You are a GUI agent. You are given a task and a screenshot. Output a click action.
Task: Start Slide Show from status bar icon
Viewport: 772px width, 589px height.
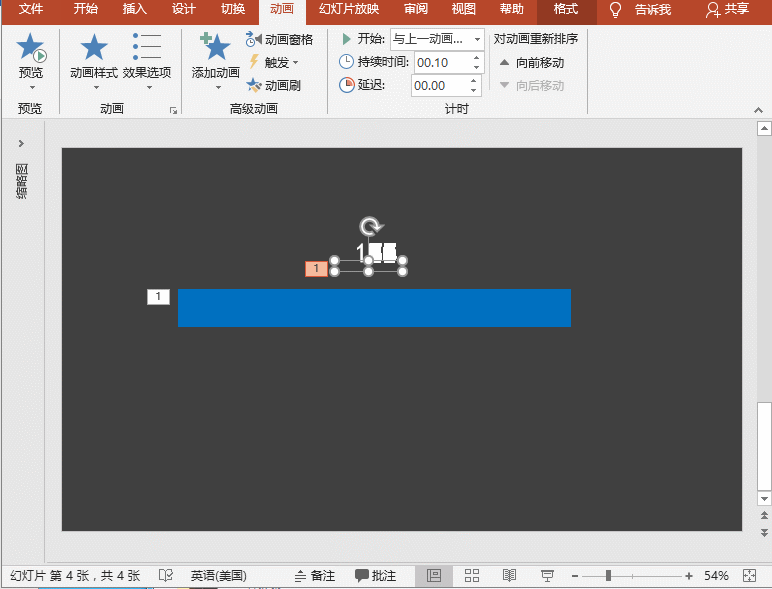[x=547, y=575]
